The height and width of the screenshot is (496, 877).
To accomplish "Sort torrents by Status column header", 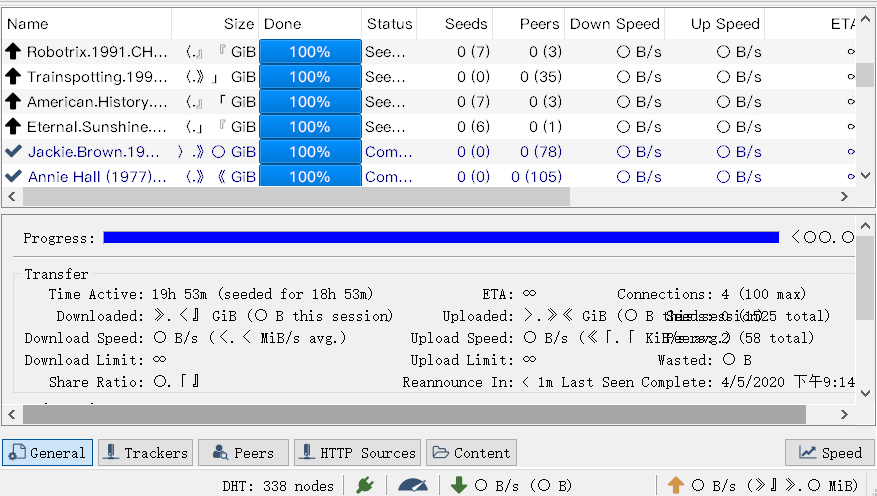I will coord(389,24).
